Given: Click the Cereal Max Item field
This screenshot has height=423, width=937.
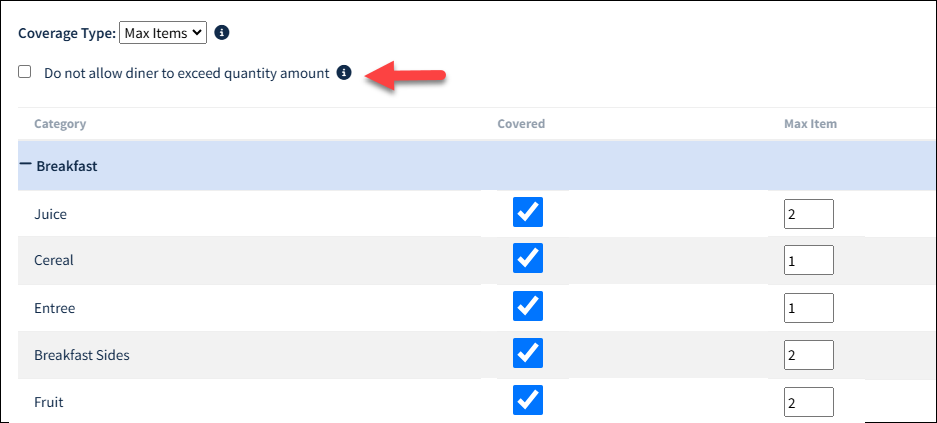Looking at the screenshot, I should click(x=809, y=260).
